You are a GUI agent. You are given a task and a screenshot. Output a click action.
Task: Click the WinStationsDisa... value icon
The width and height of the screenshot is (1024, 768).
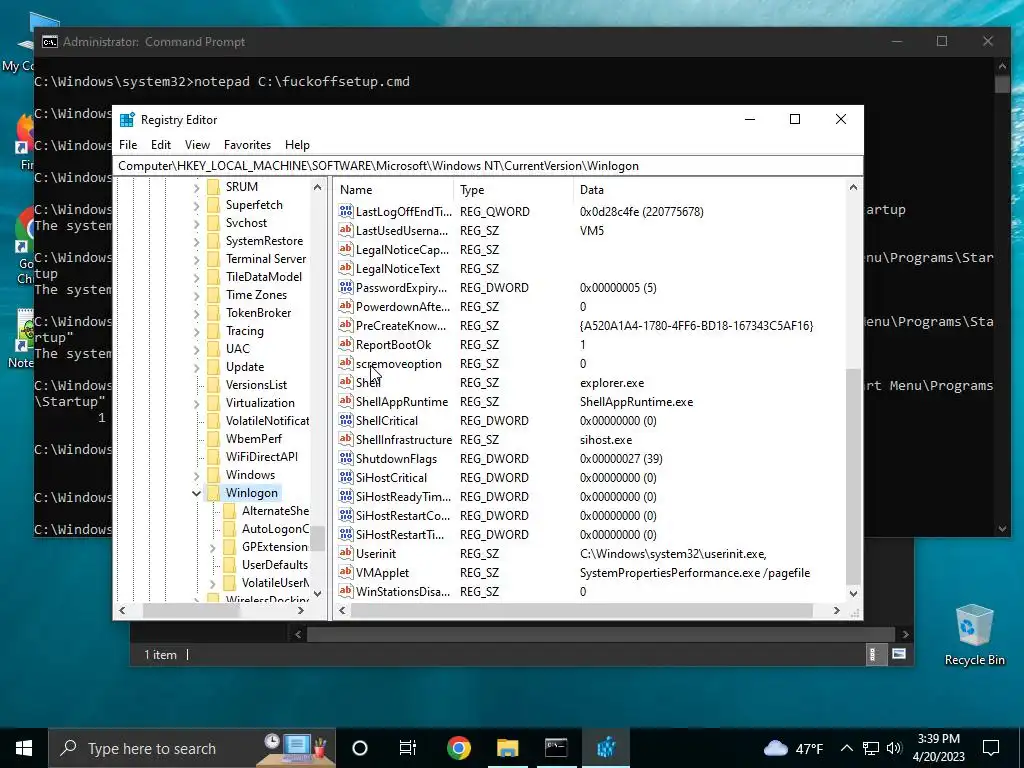345,591
